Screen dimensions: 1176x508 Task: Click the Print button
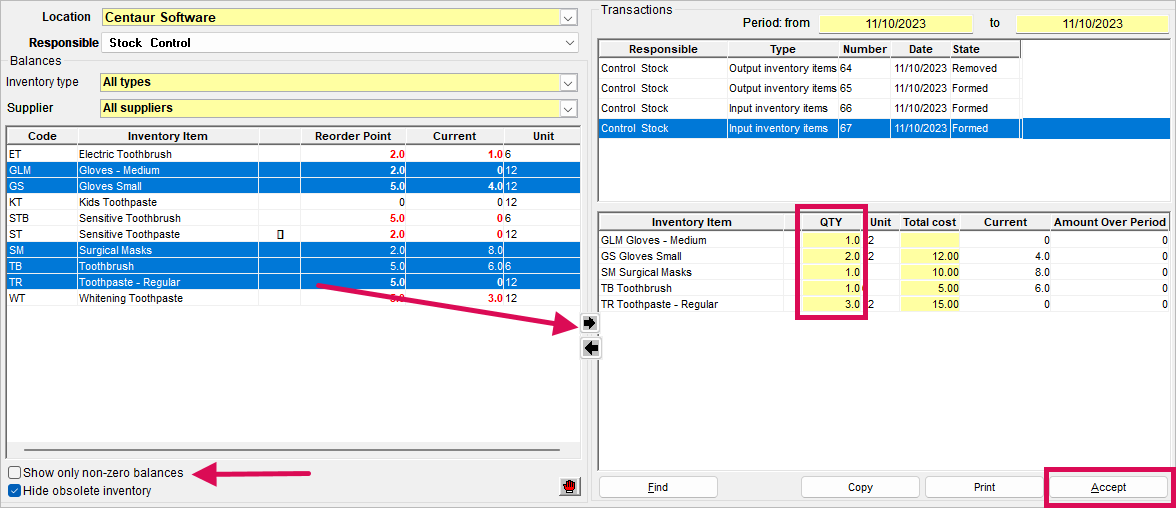(x=984, y=487)
